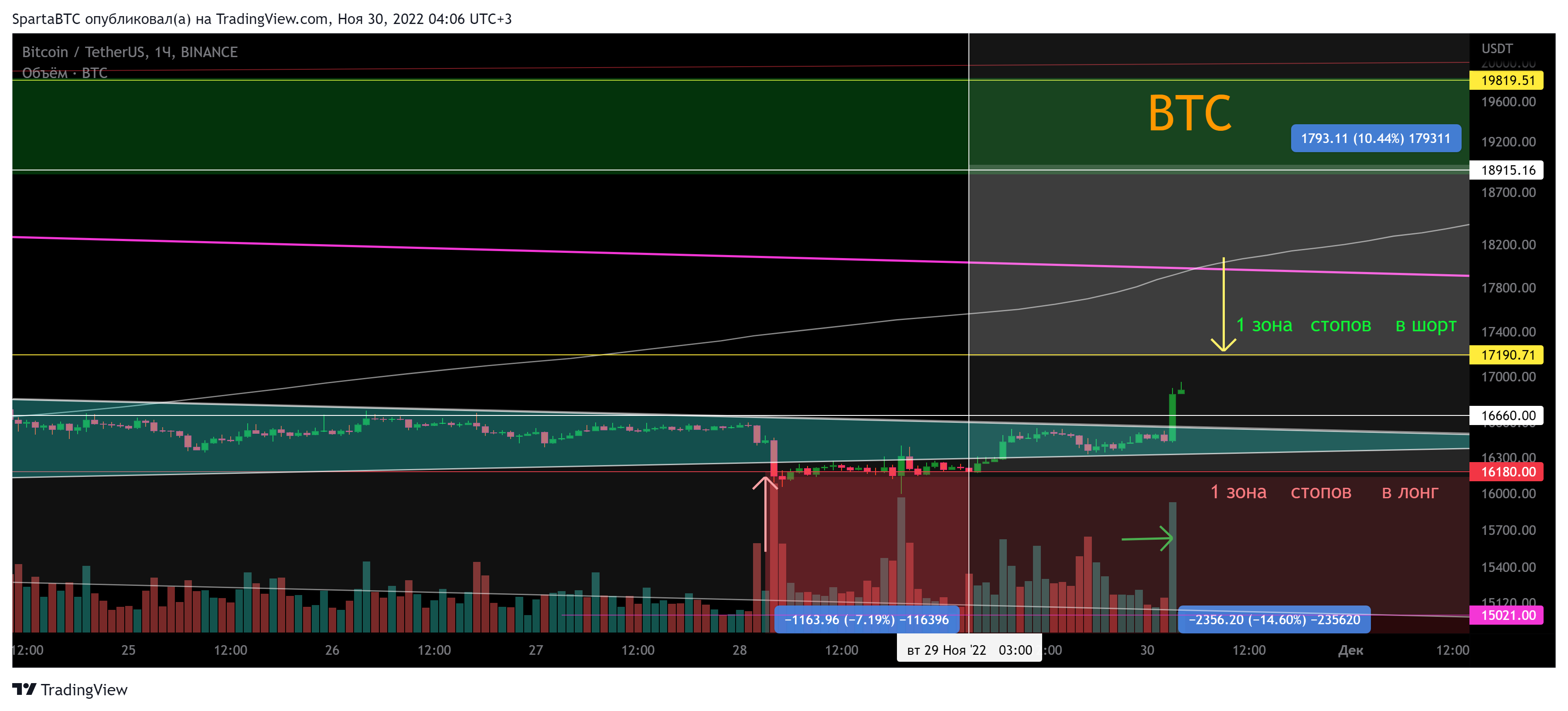Click the yellow 17190.71 price label

coord(1506,355)
